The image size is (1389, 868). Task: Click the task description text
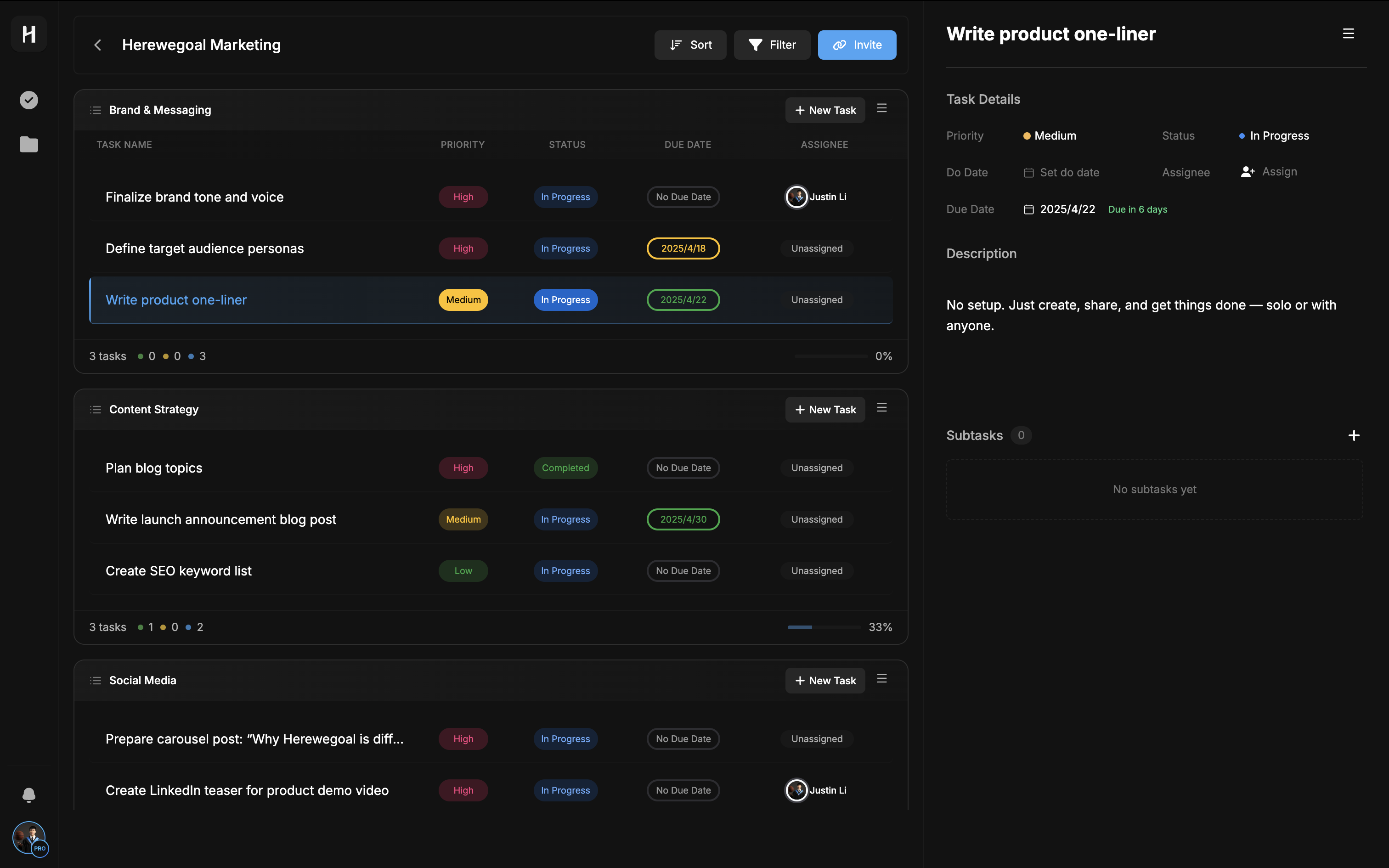coord(1141,315)
